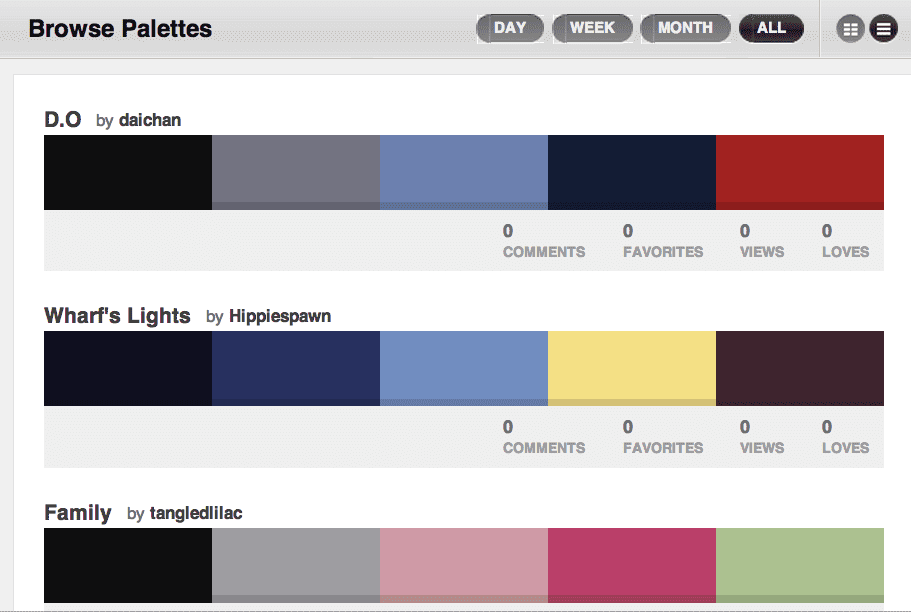Image resolution: width=911 pixels, height=612 pixels.
Task: Open the VIEWS counter for Wharf's Lights
Action: 761,437
